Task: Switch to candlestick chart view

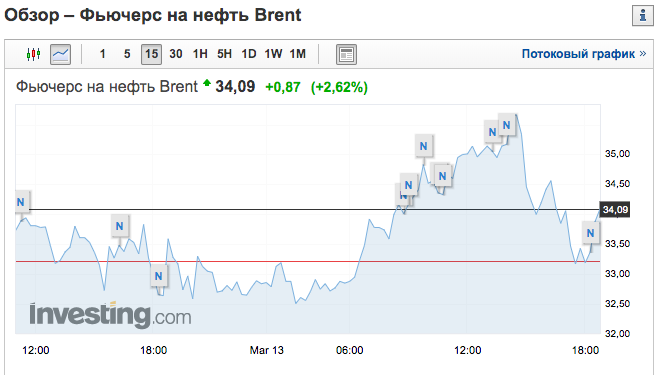Action: (34, 54)
